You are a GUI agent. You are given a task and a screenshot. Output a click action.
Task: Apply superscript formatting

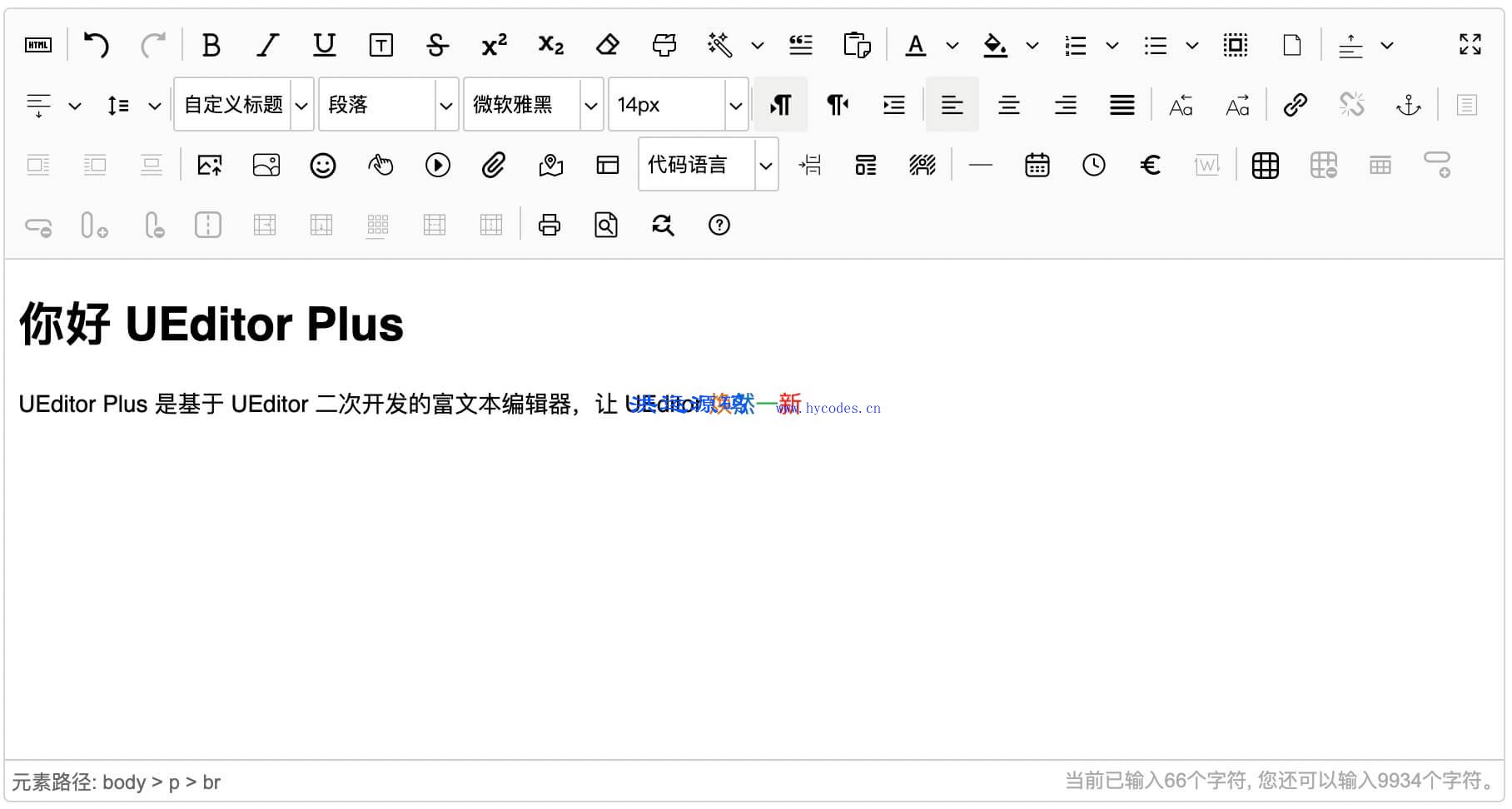(495, 45)
